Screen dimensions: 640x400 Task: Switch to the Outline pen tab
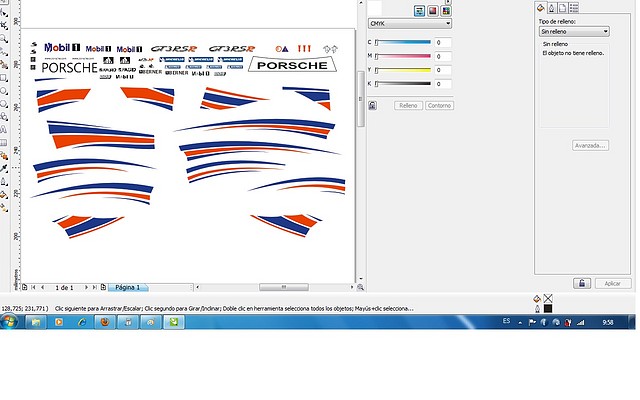pos(552,8)
